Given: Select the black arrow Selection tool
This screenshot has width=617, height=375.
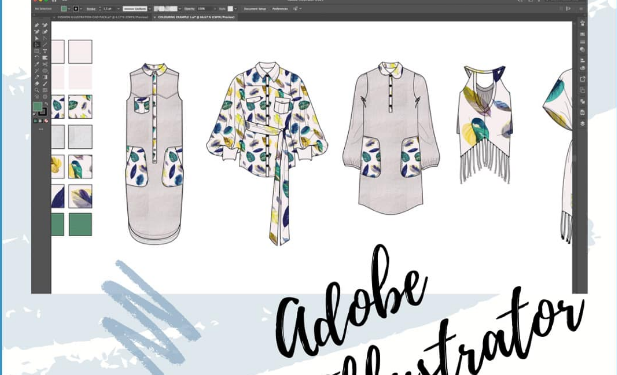Looking at the screenshot, I should tap(37, 38).
